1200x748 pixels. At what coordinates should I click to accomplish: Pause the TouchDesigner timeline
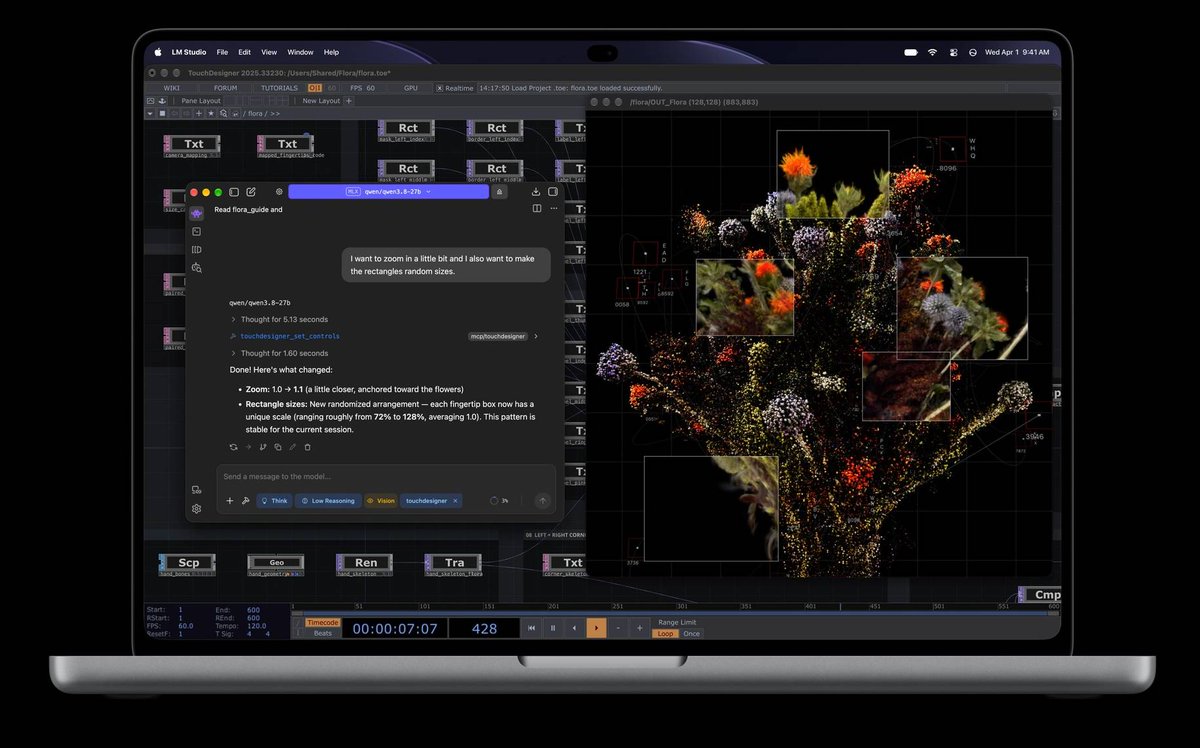(x=553, y=628)
